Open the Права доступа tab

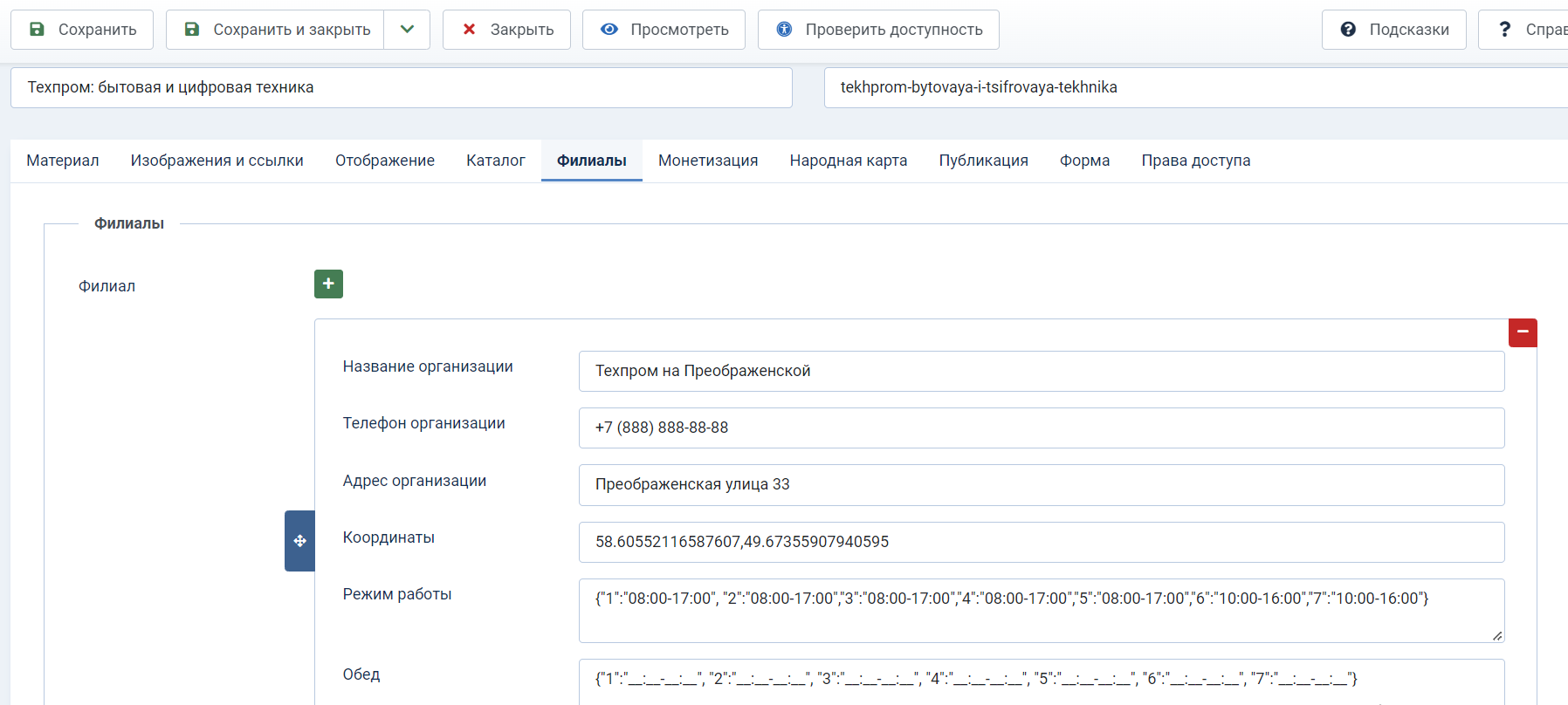[x=1196, y=161]
